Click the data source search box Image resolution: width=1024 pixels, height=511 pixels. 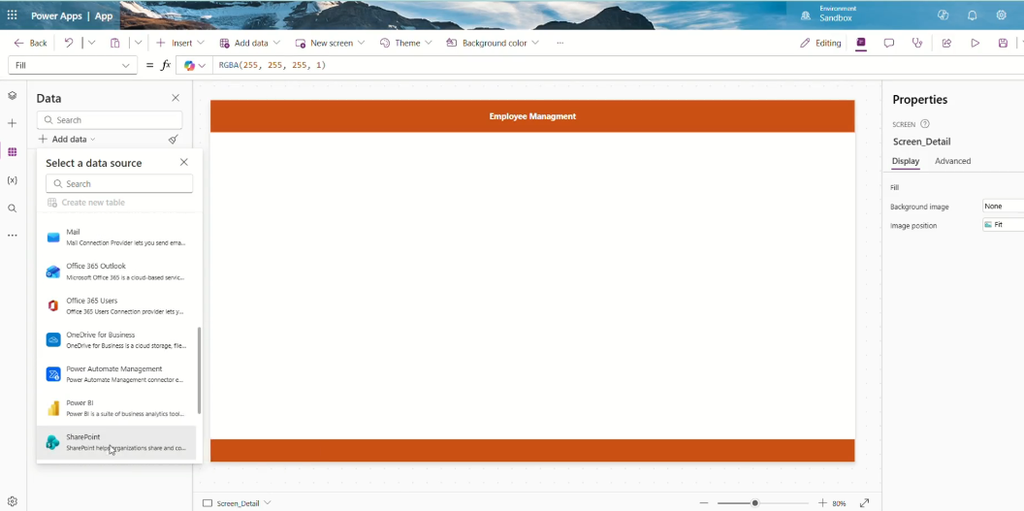(x=120, y=184)
